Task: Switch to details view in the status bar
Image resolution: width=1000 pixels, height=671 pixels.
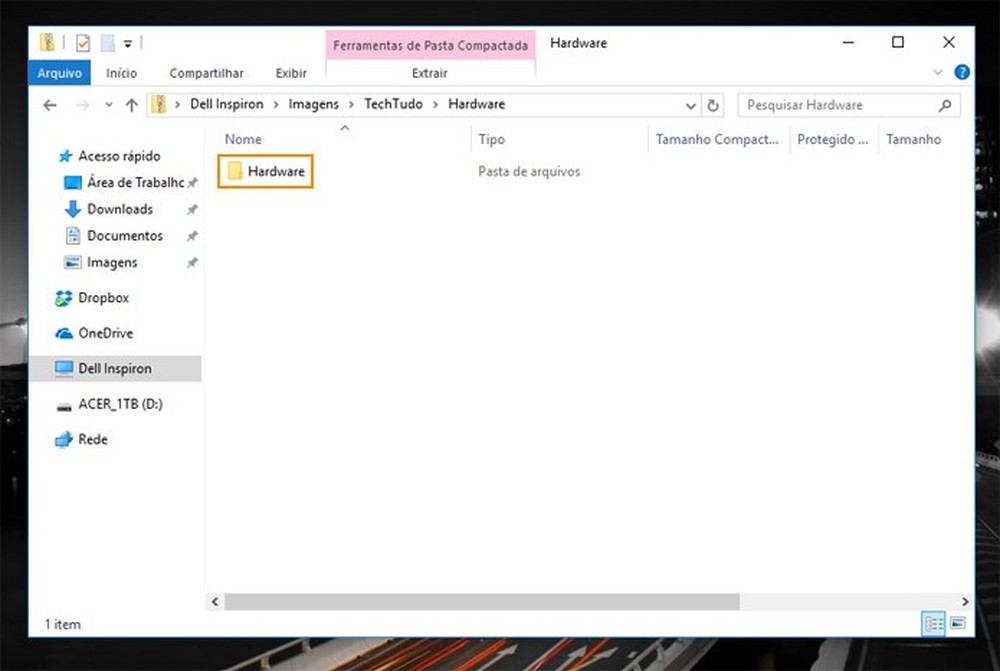Action: pos(932,624)
